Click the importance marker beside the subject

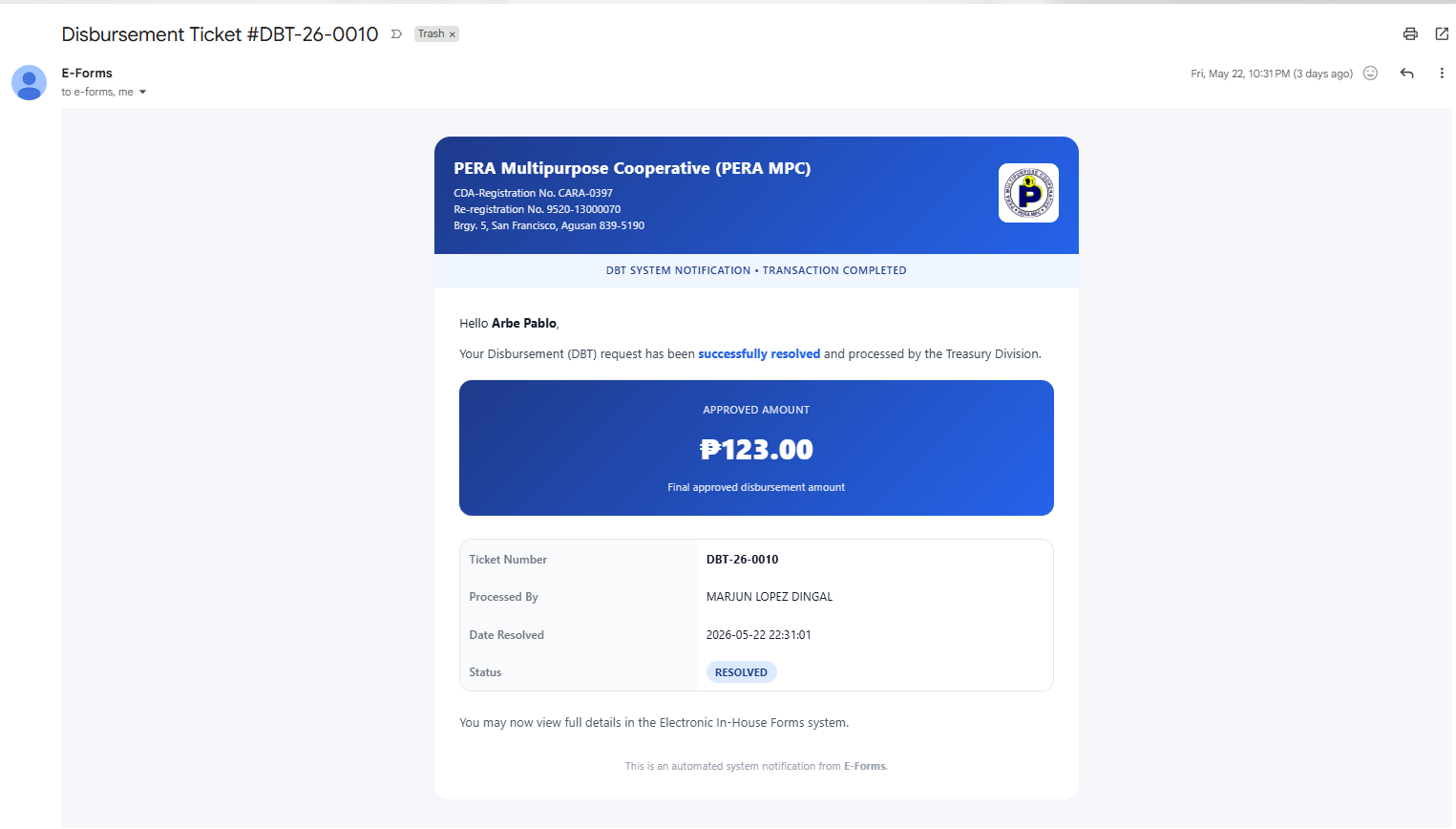pos(396,34)
